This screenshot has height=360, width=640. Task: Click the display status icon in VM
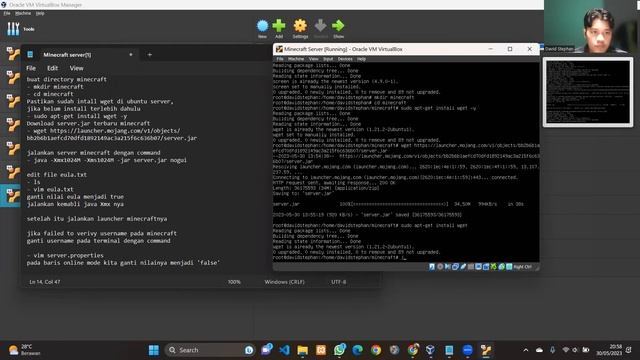tap(479, 267)
